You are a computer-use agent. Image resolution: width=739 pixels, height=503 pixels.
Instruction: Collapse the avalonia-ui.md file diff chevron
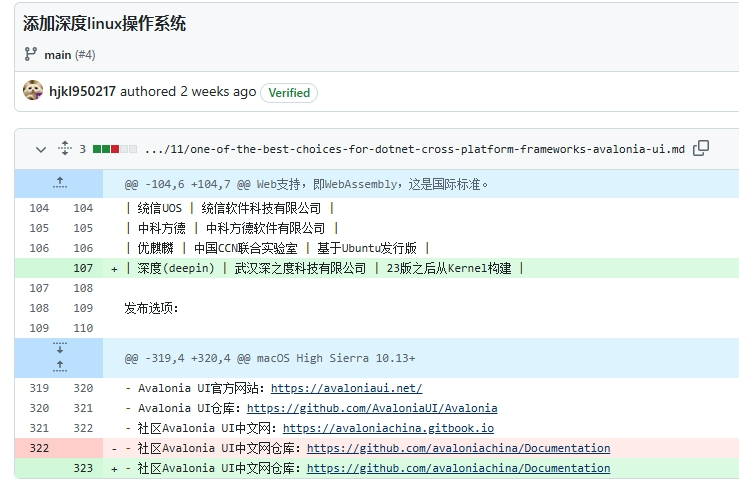click(41, 149)
